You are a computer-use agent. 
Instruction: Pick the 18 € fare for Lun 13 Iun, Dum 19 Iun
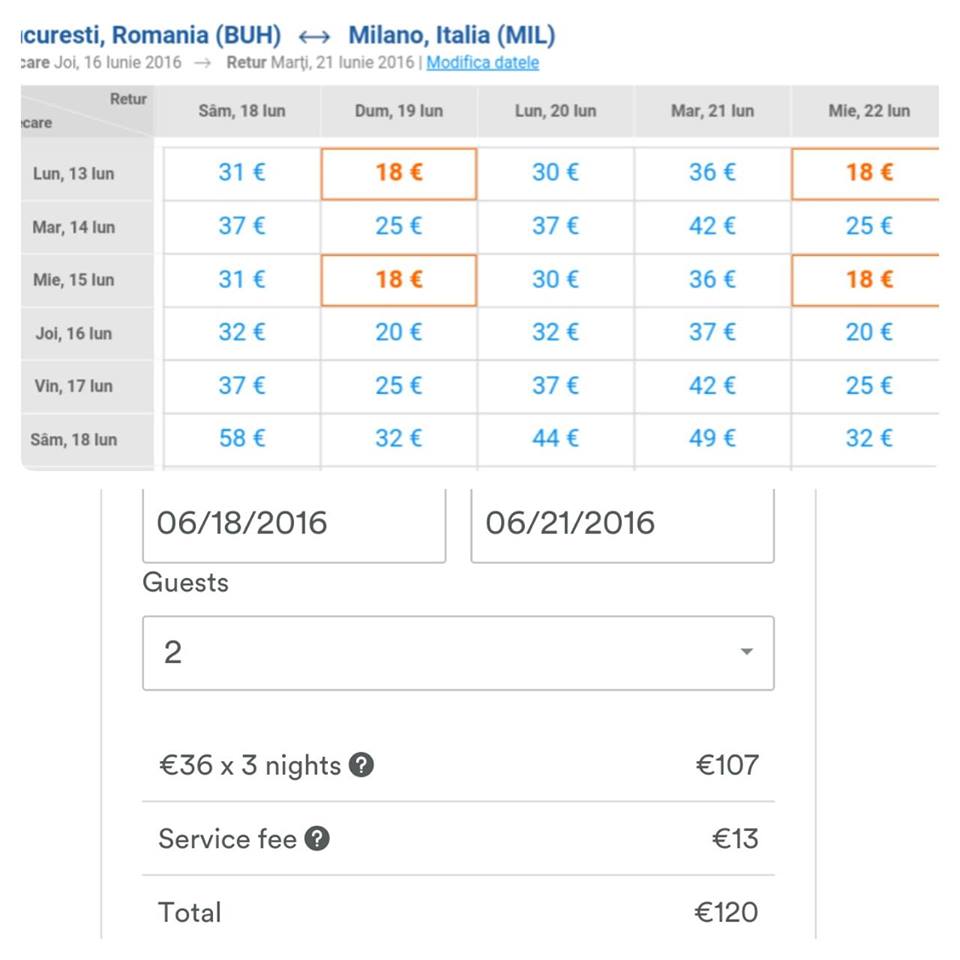coord(399,173)
